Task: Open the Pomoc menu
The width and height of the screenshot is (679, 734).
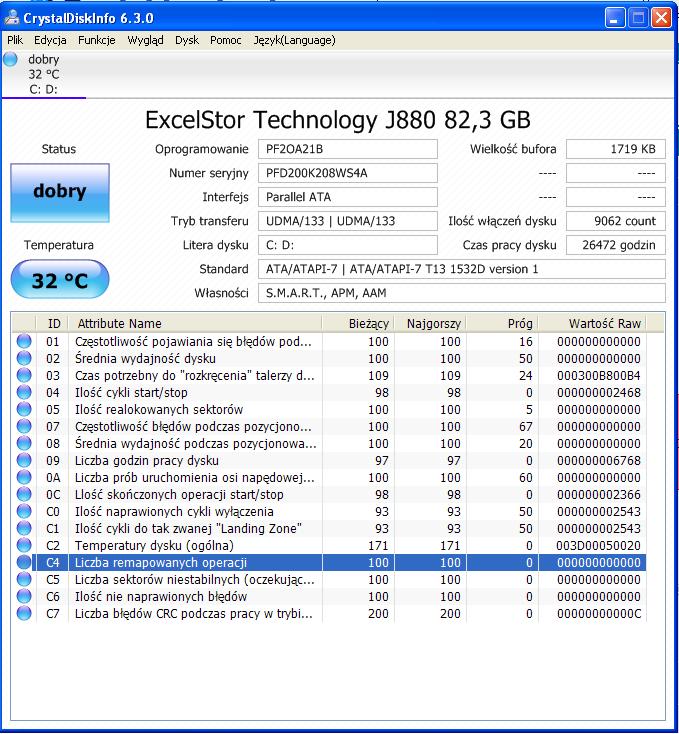Action: click(x=226, y=40)
